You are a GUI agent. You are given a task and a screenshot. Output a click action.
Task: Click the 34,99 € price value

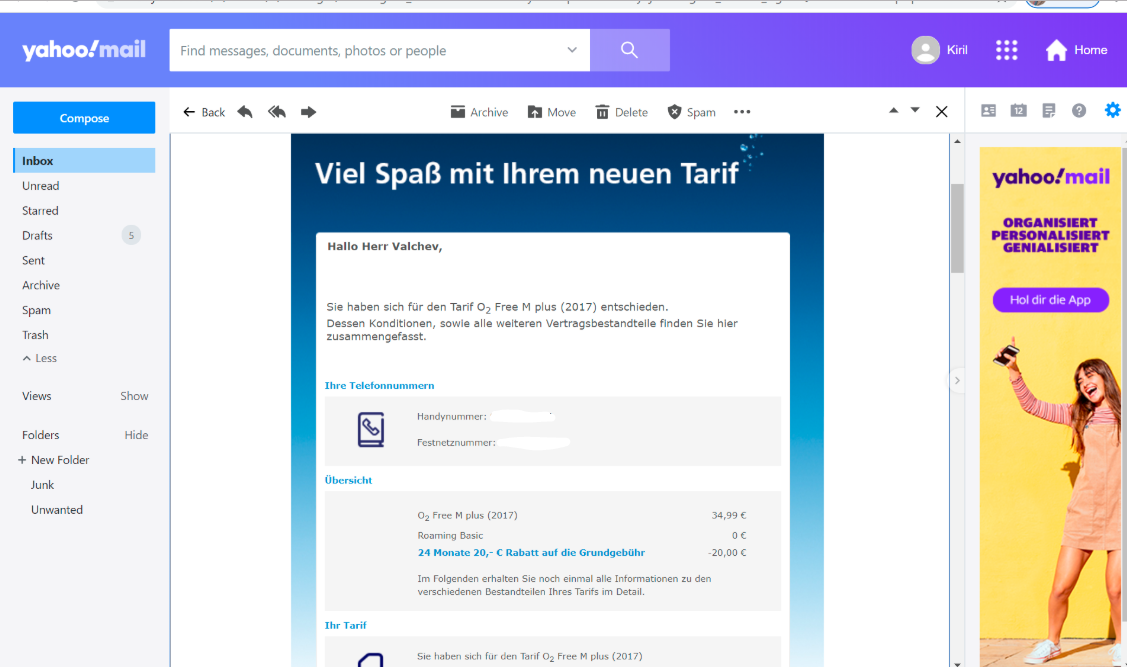729,515
